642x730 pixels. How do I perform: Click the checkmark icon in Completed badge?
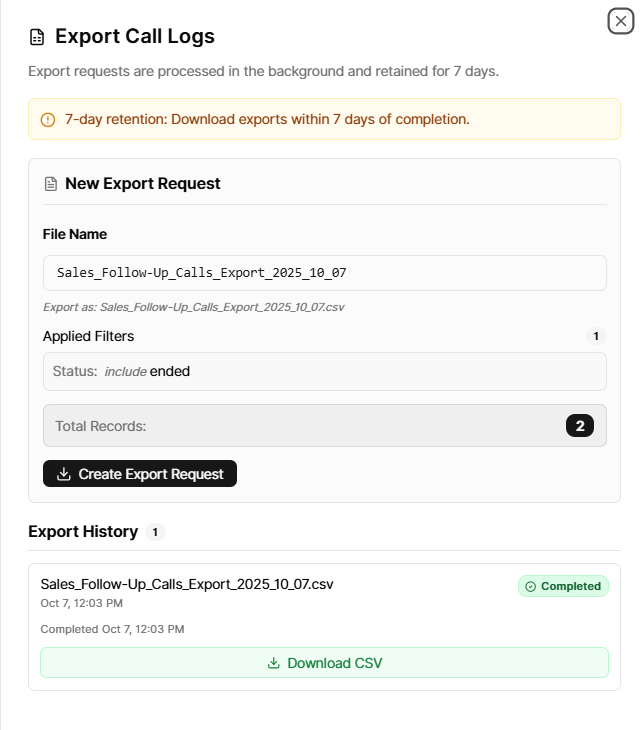click(x=530, y=586)
